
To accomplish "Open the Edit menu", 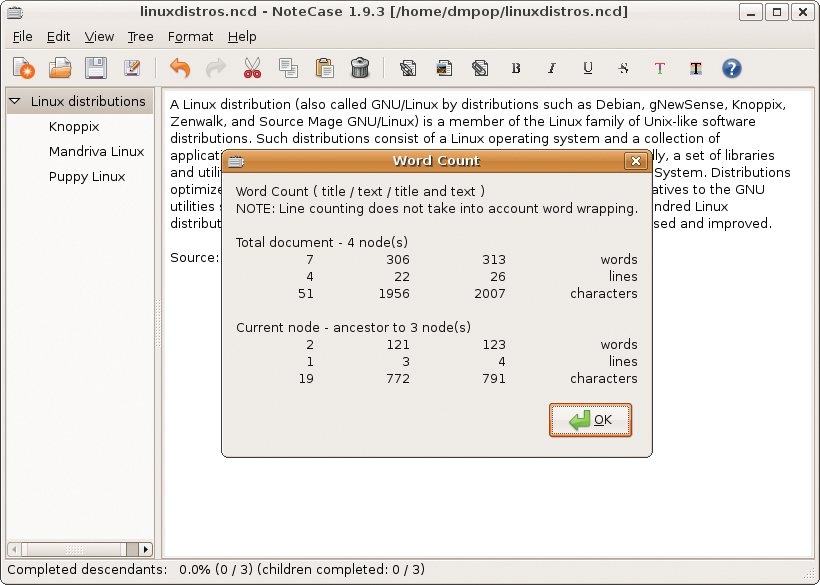I will pyautogui.click(x=58, y=37).
